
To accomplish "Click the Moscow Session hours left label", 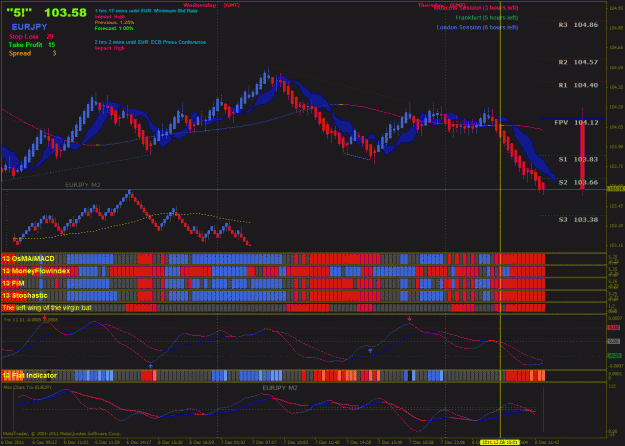I will 476,8.
